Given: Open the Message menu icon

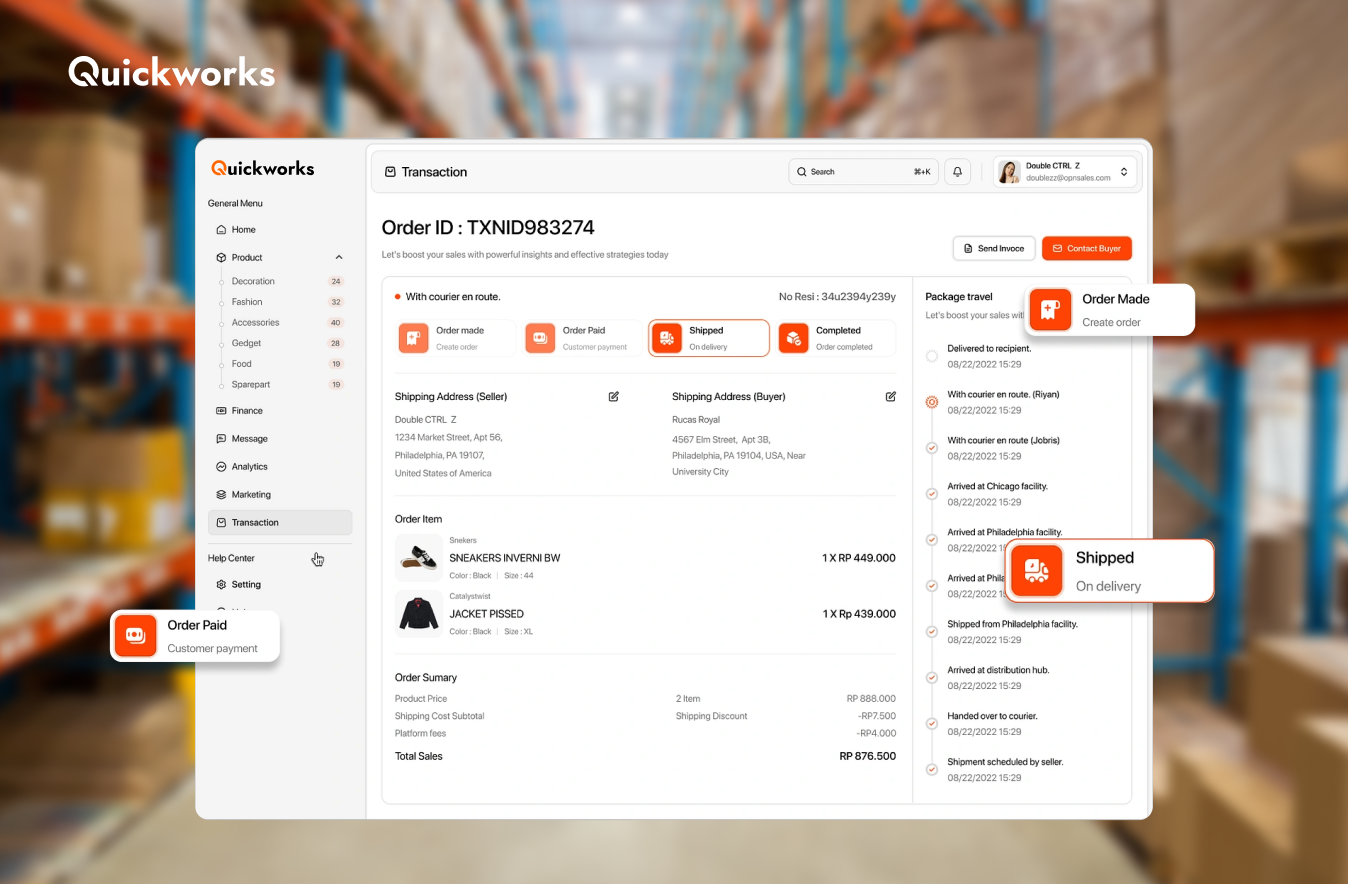Looking at the screenshot, I should [x=221, y=439].
